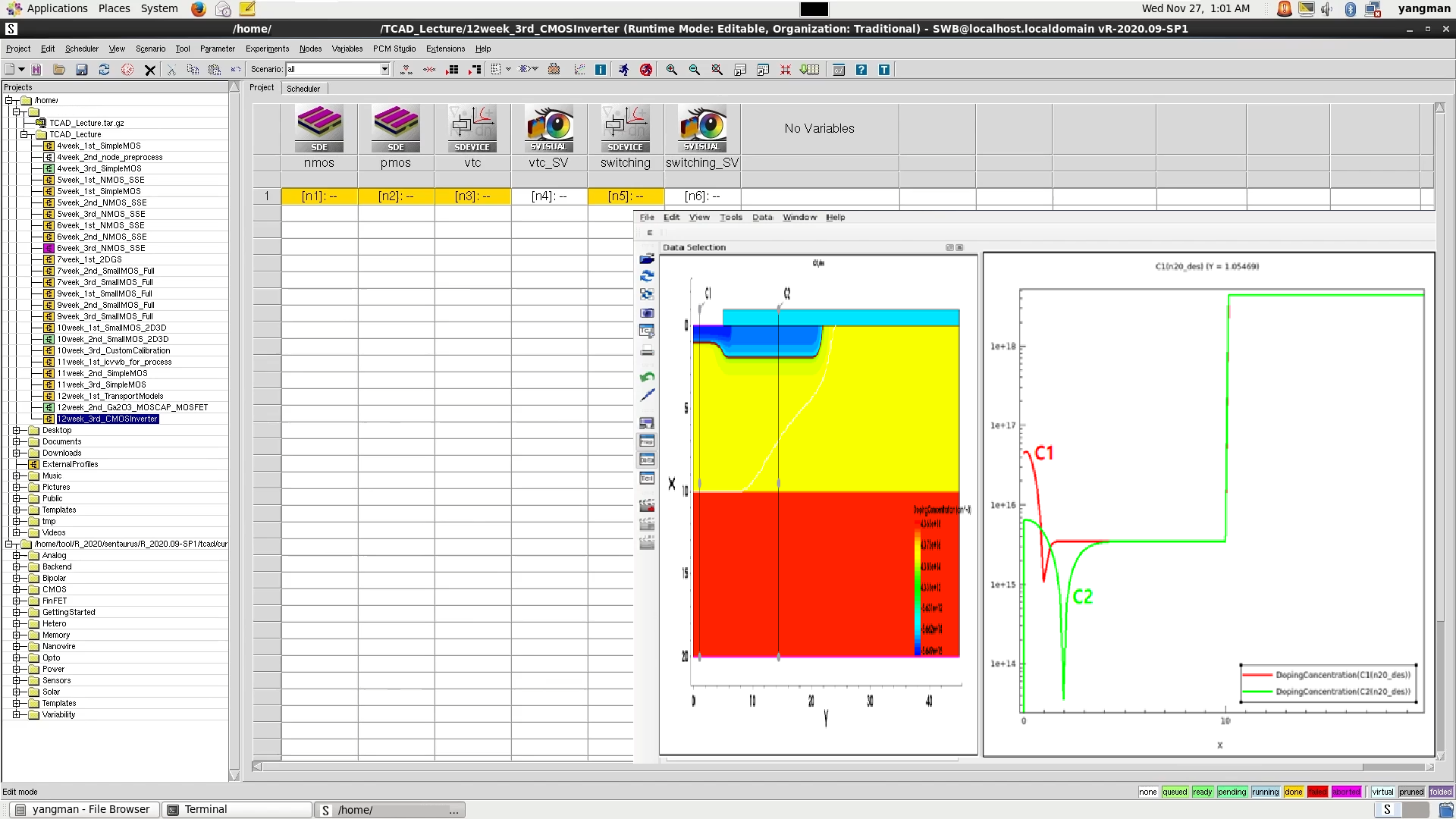Open the Places menu in top panel

[x=114, y=8]
